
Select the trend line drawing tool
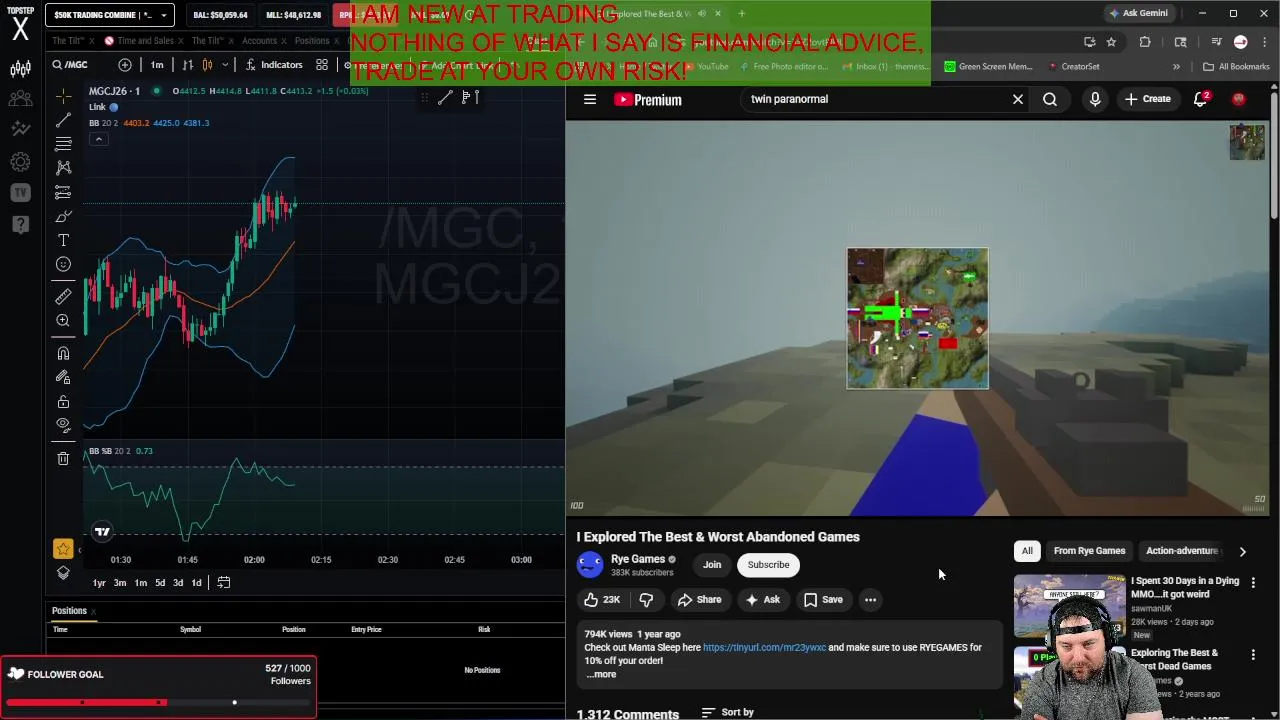click(x=63, y=120)
